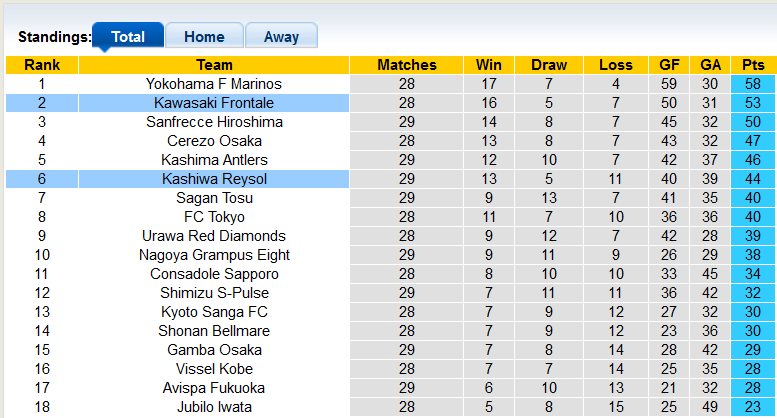Select the Away standings tab
Screen dimensions: 777x418
coord(281,37)
